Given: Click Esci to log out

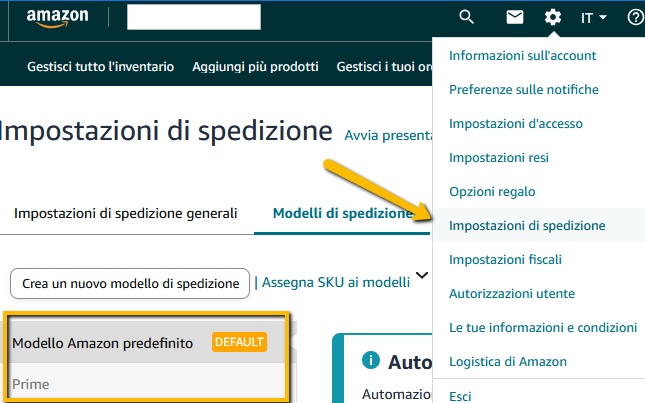Looking at the screenshot, I should (460, 396).
